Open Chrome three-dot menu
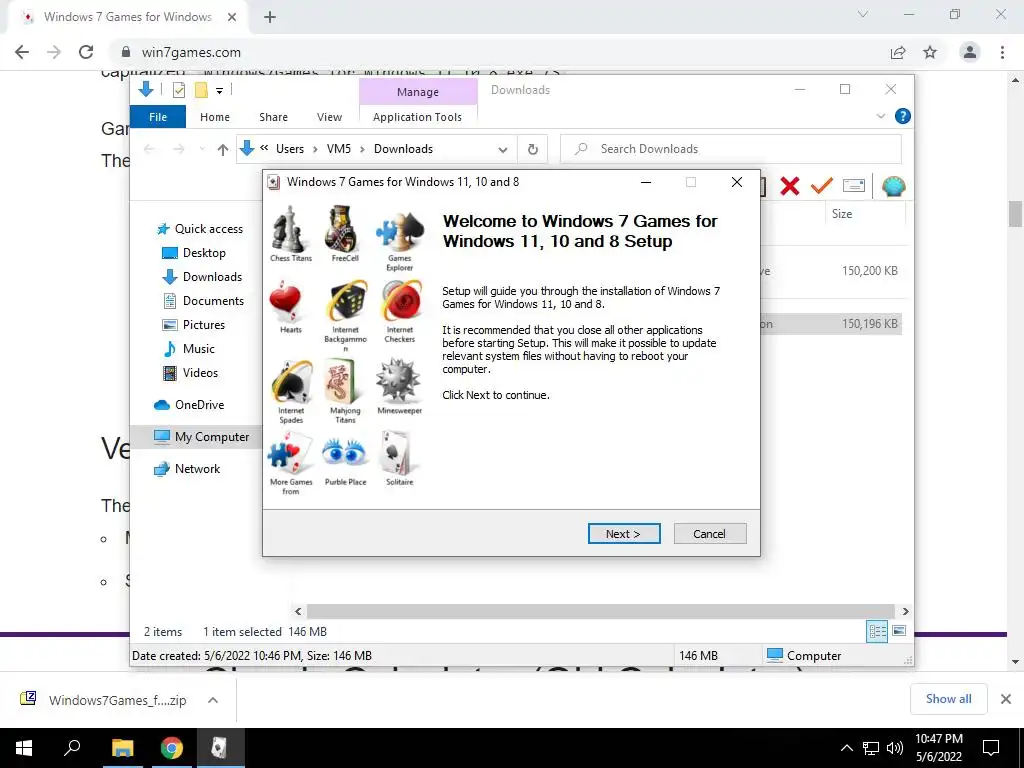The width and height of the screenshot is (1024, 768). [x=1002, y=52]
